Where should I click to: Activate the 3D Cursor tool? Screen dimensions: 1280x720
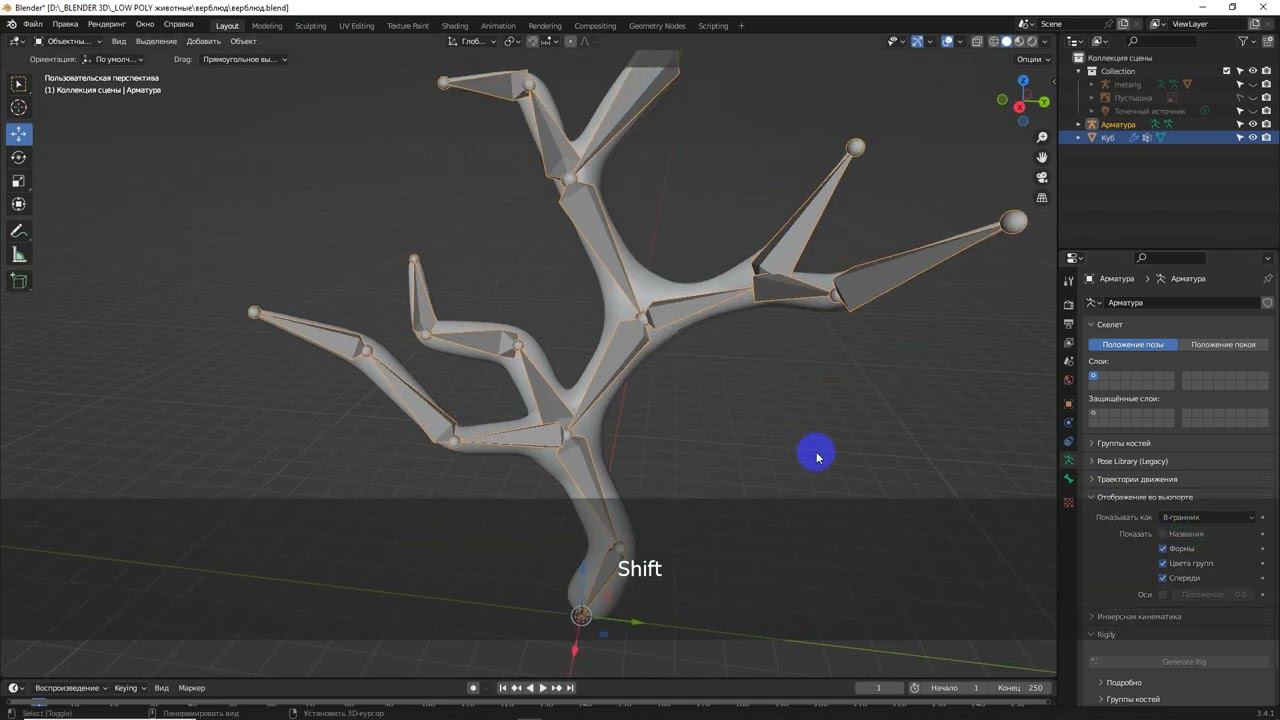(19, 108)
